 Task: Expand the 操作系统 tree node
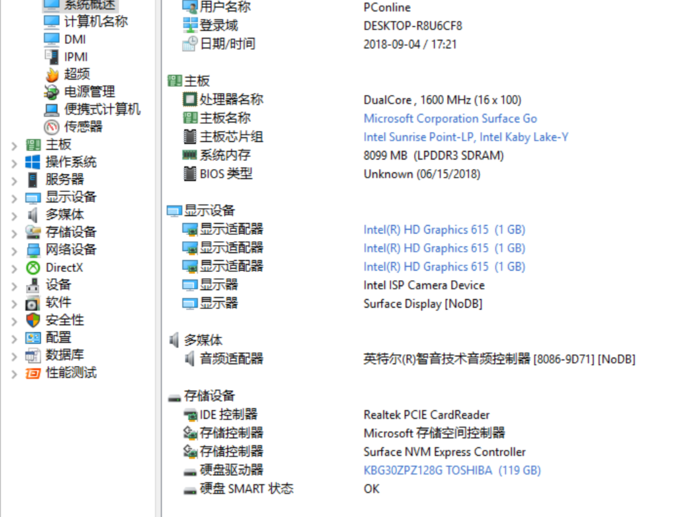[14, 163]
